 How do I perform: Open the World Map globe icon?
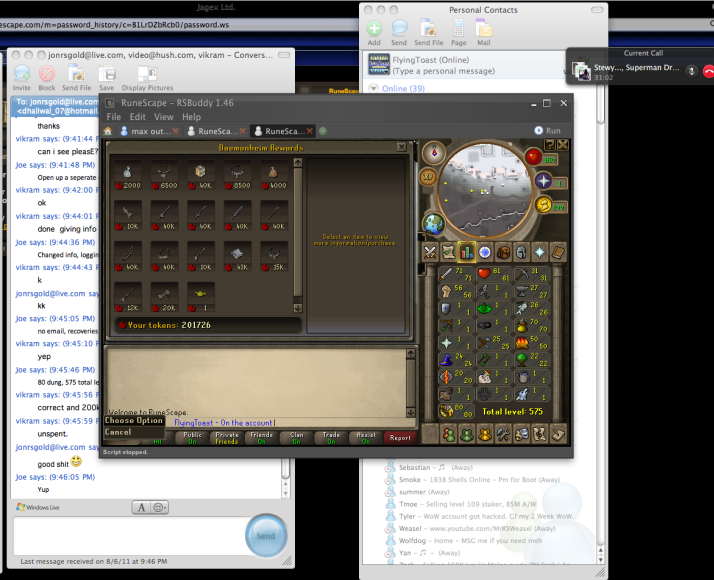coord(434,224)
